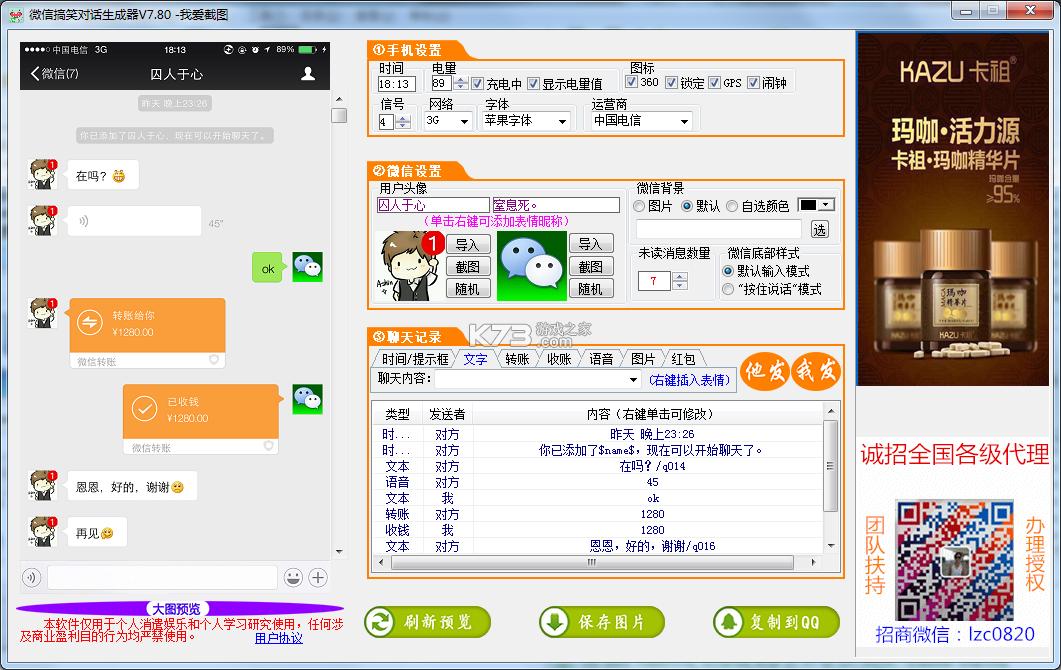1061x670 pixels.
Task: Open the 聊天内容 combo box dropdown
Action: pyautogui.click(x=633, y=380)
